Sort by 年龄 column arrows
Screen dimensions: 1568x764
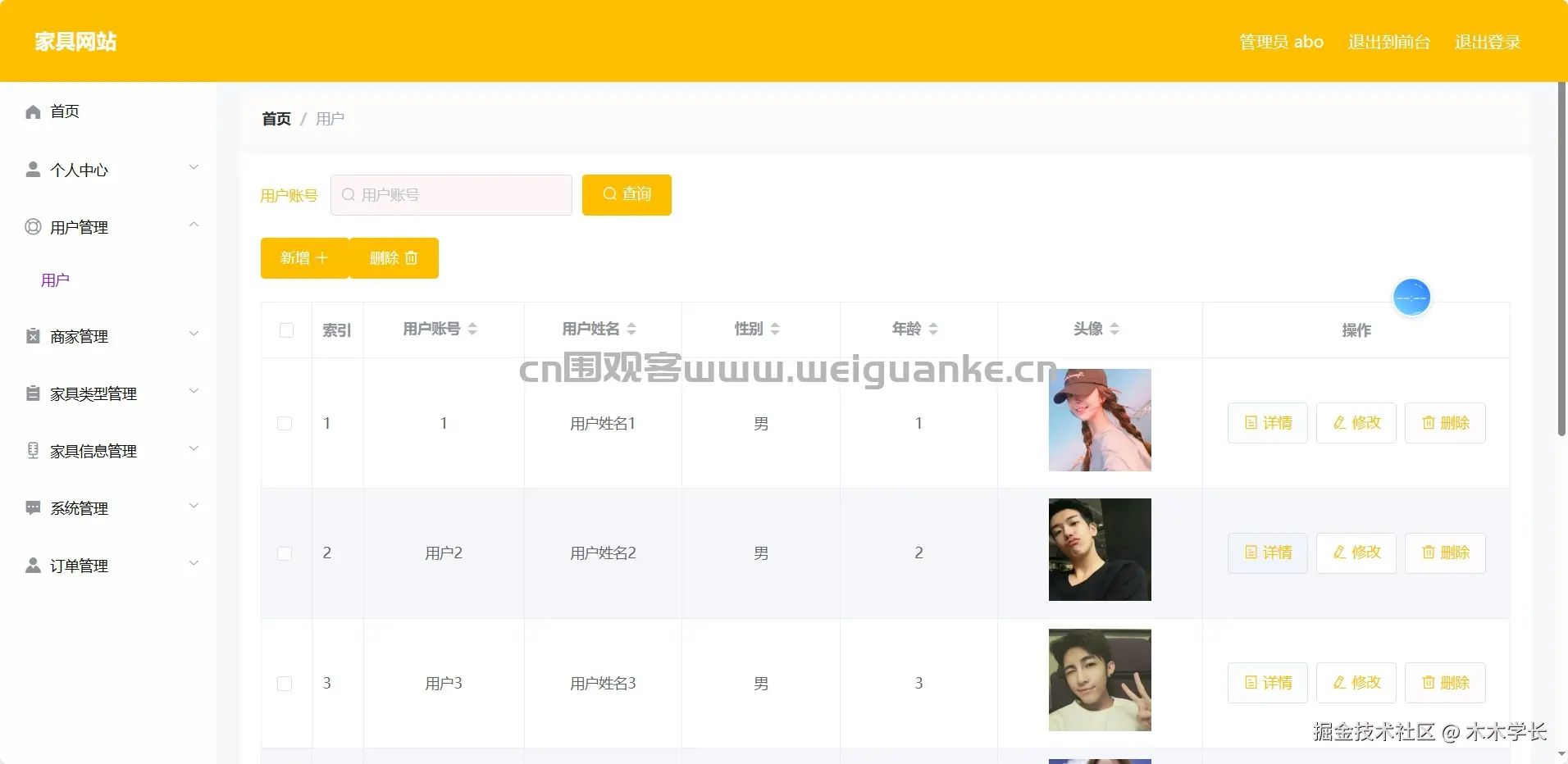tap(933, 329)
